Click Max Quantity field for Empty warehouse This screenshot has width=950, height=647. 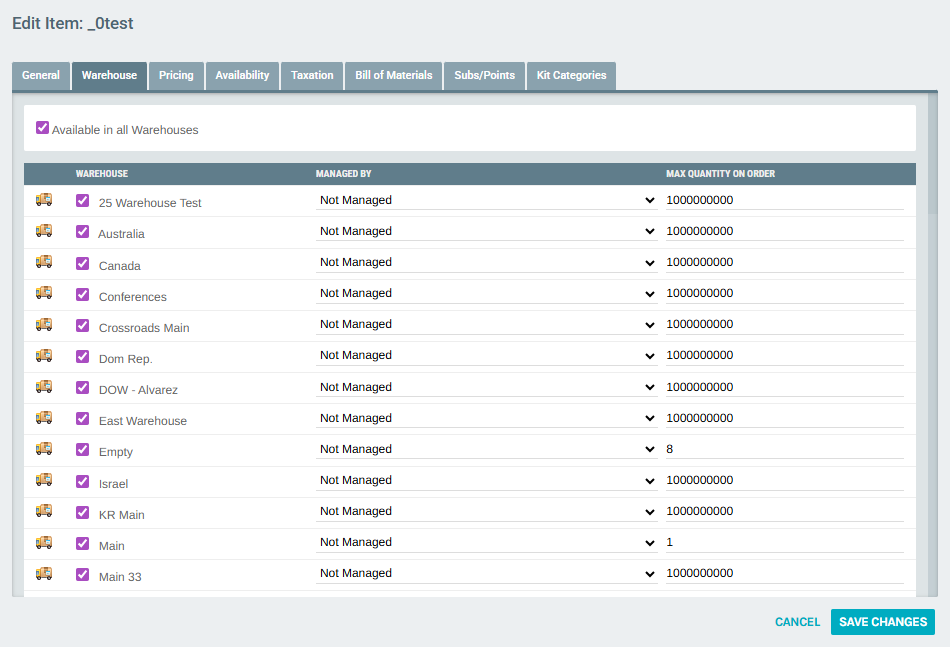tap(784, 449)
